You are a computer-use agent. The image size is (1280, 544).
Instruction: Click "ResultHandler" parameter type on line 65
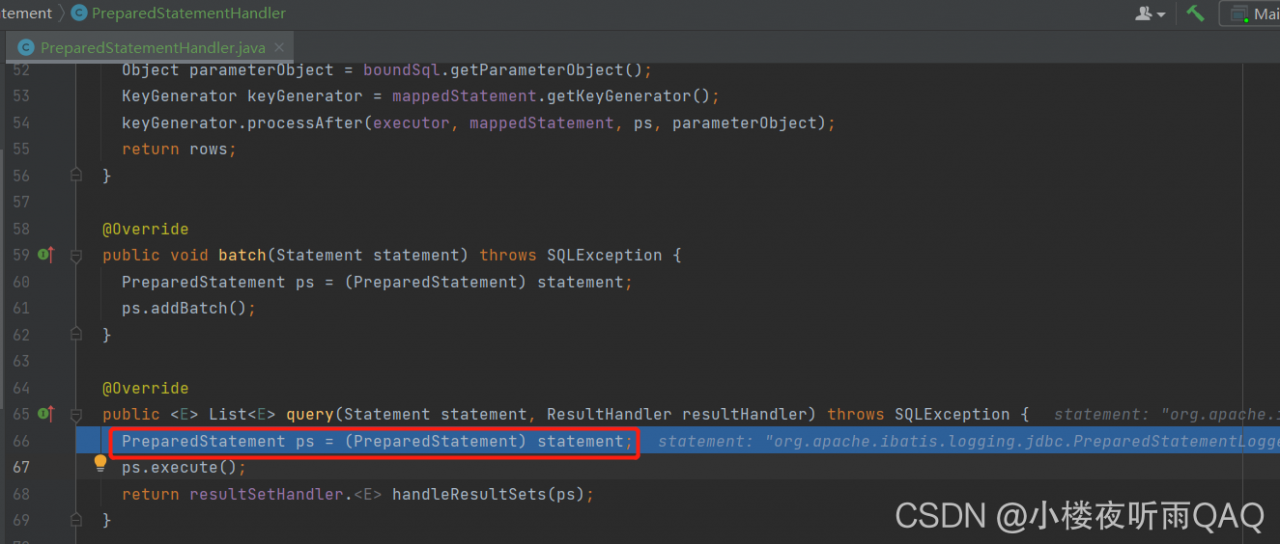[609, 414]
